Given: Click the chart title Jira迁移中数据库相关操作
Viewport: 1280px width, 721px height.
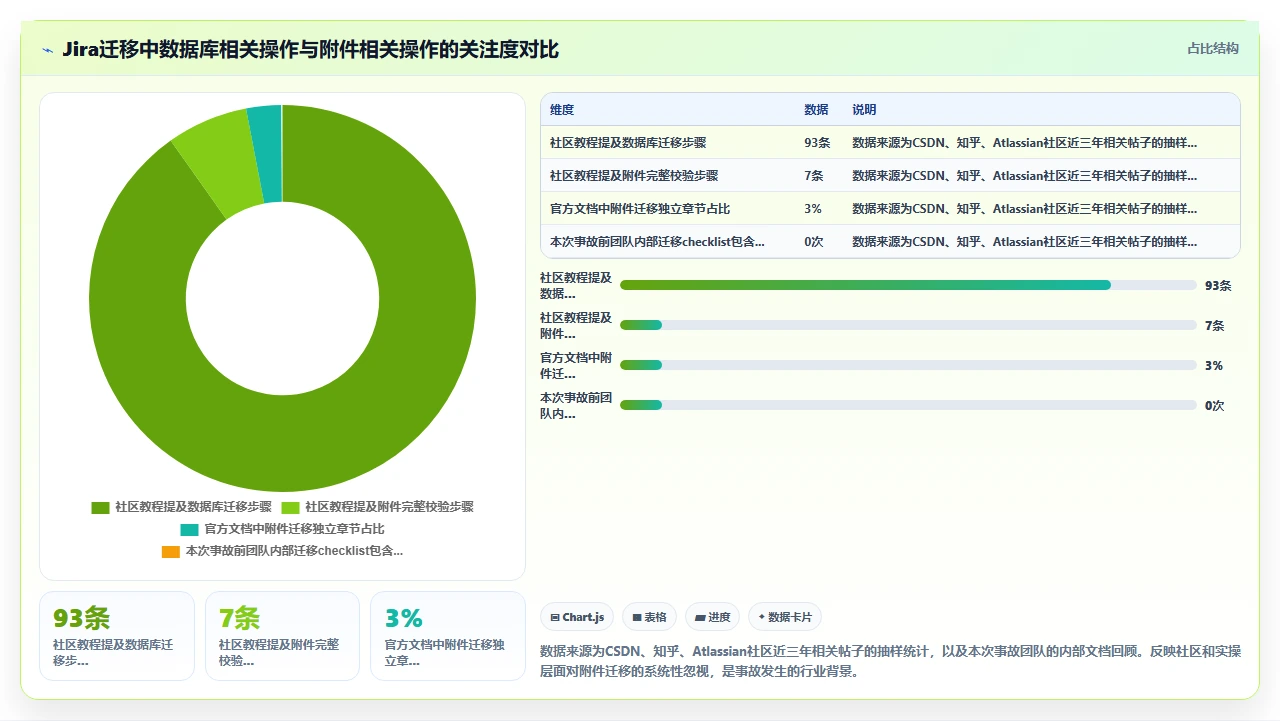Looking at the screenshot, I should [310, 50].
